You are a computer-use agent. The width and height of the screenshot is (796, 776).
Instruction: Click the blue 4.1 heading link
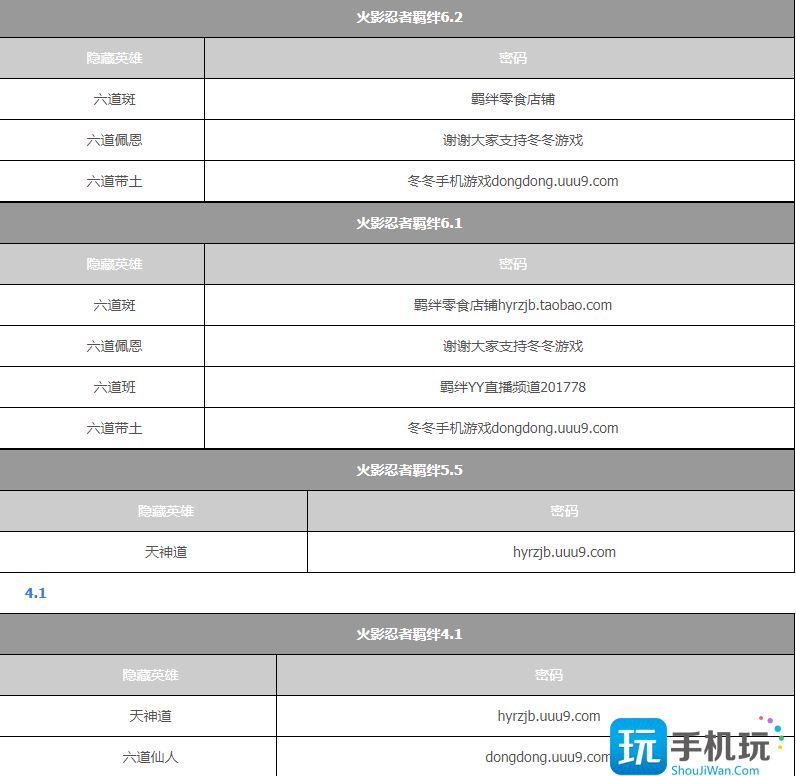pos(36,593)
